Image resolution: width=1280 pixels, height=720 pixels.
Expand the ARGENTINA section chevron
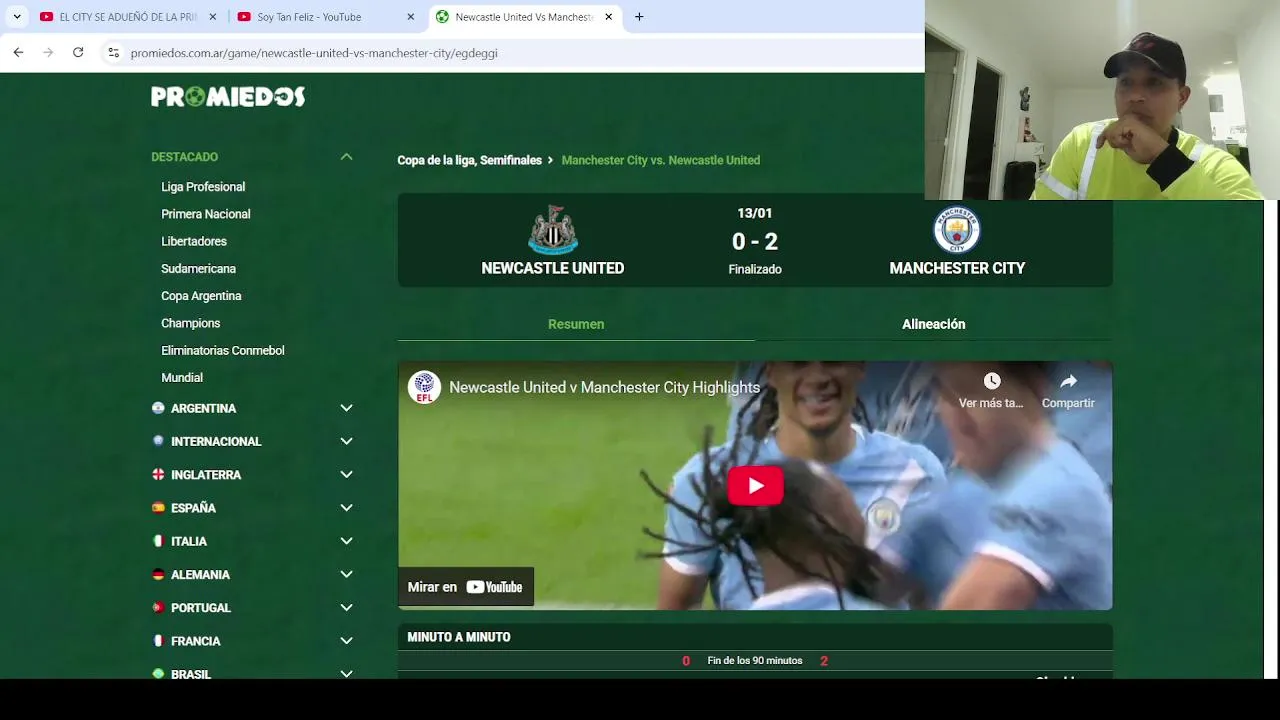coord(346,408)
